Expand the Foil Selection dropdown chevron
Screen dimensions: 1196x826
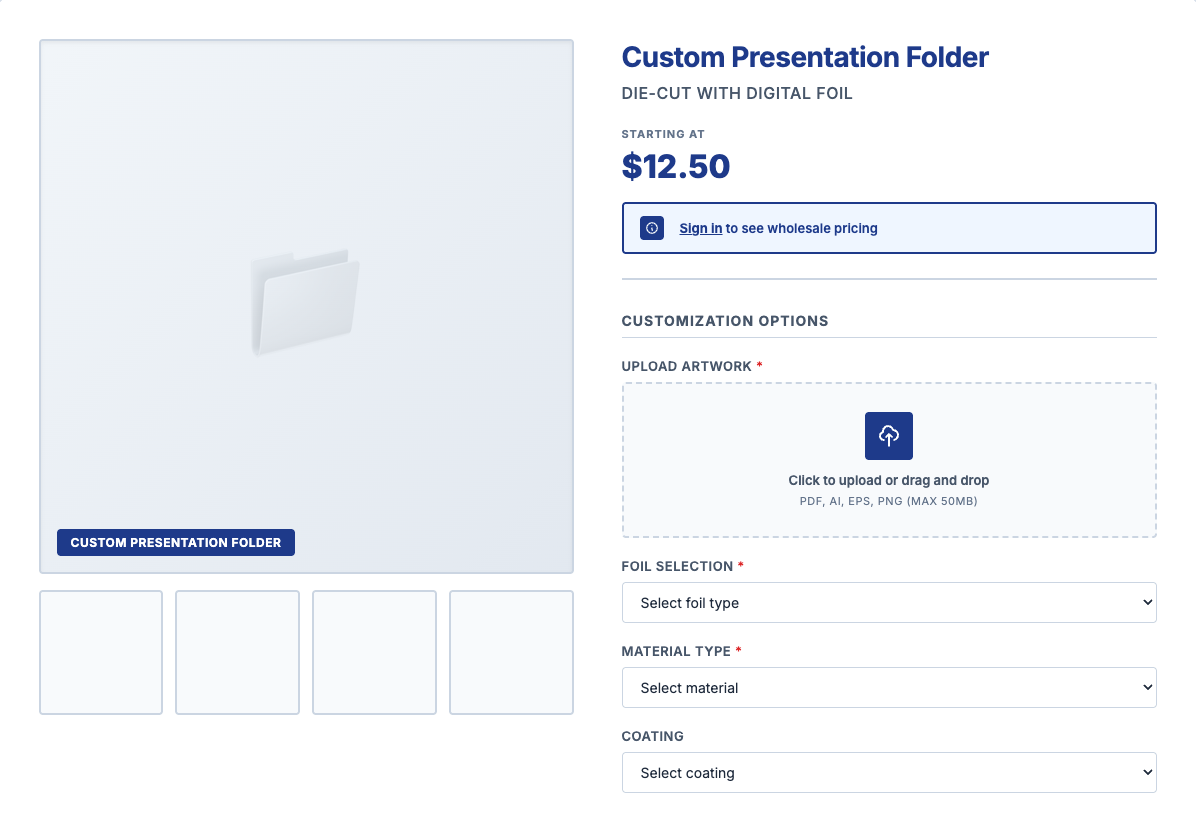(1140, 602)
